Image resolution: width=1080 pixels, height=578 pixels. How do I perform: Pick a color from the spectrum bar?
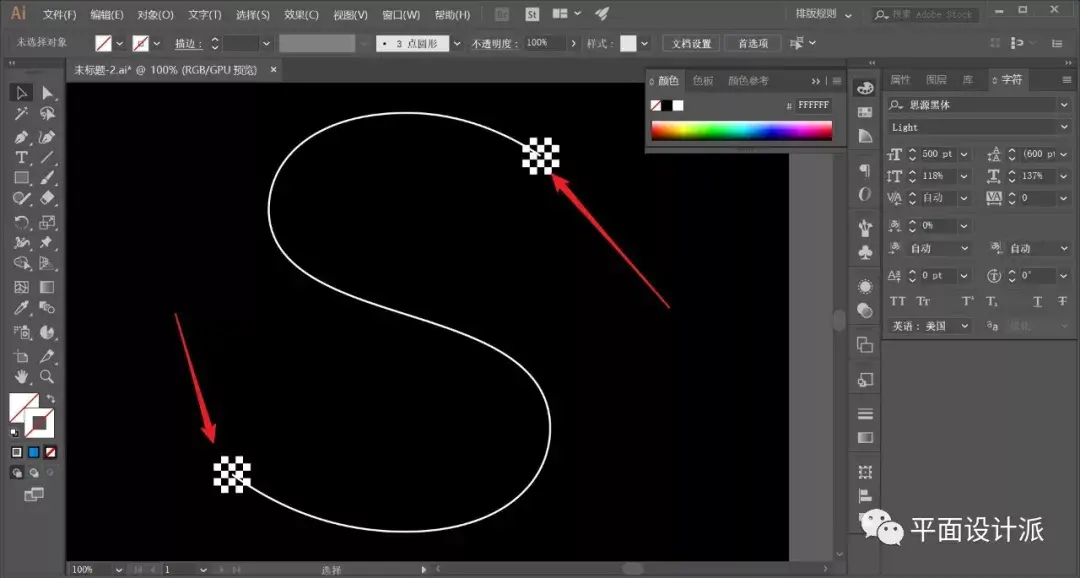tap(742, 130)
